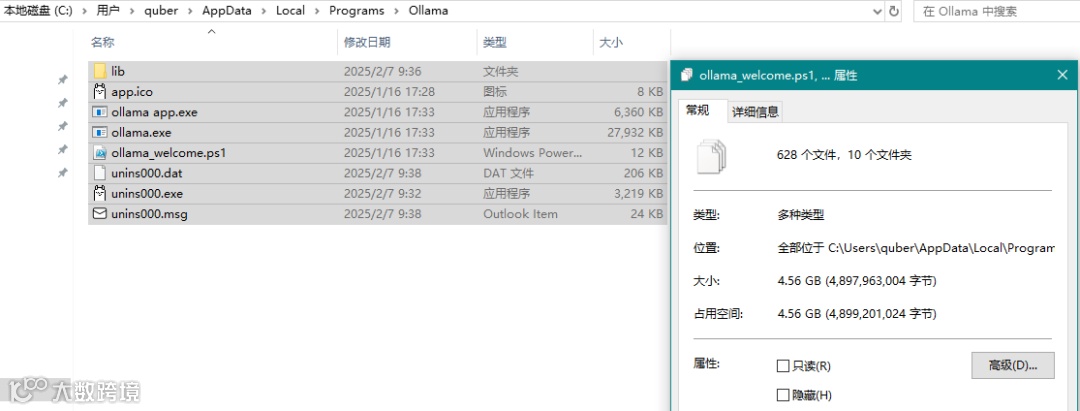Click the Ollama breadcrumb segment

[428, 11]
